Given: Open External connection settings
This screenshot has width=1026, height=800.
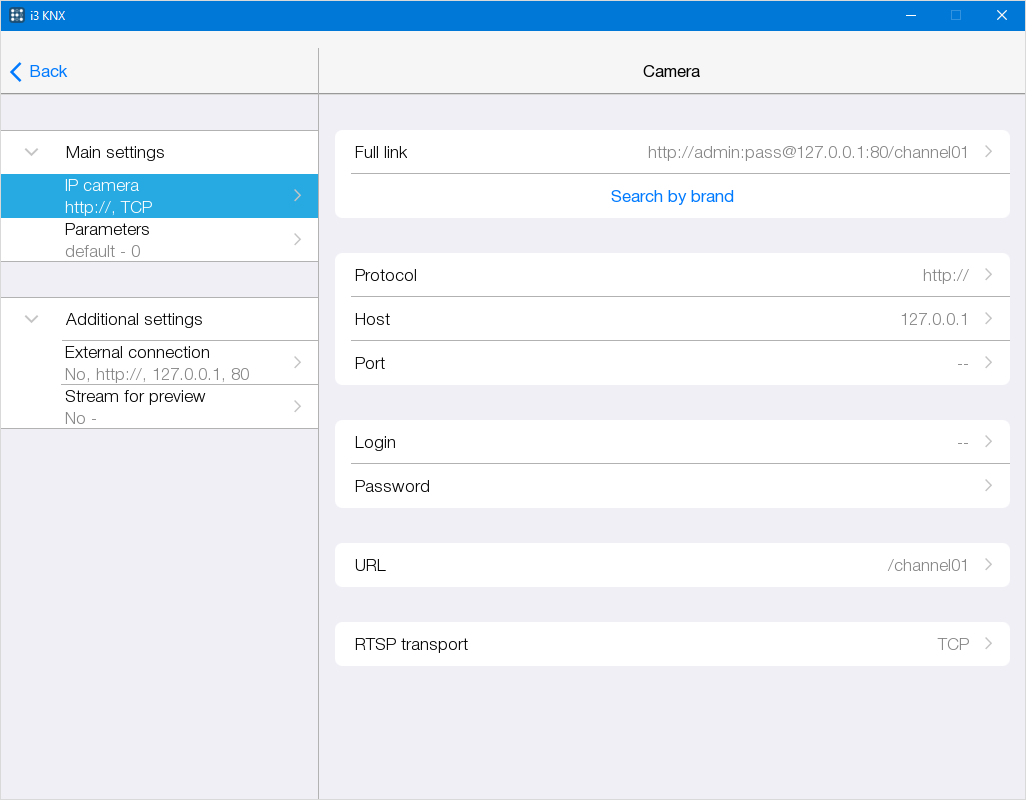Looking at the screenshot, I should (x=160, y=363).
